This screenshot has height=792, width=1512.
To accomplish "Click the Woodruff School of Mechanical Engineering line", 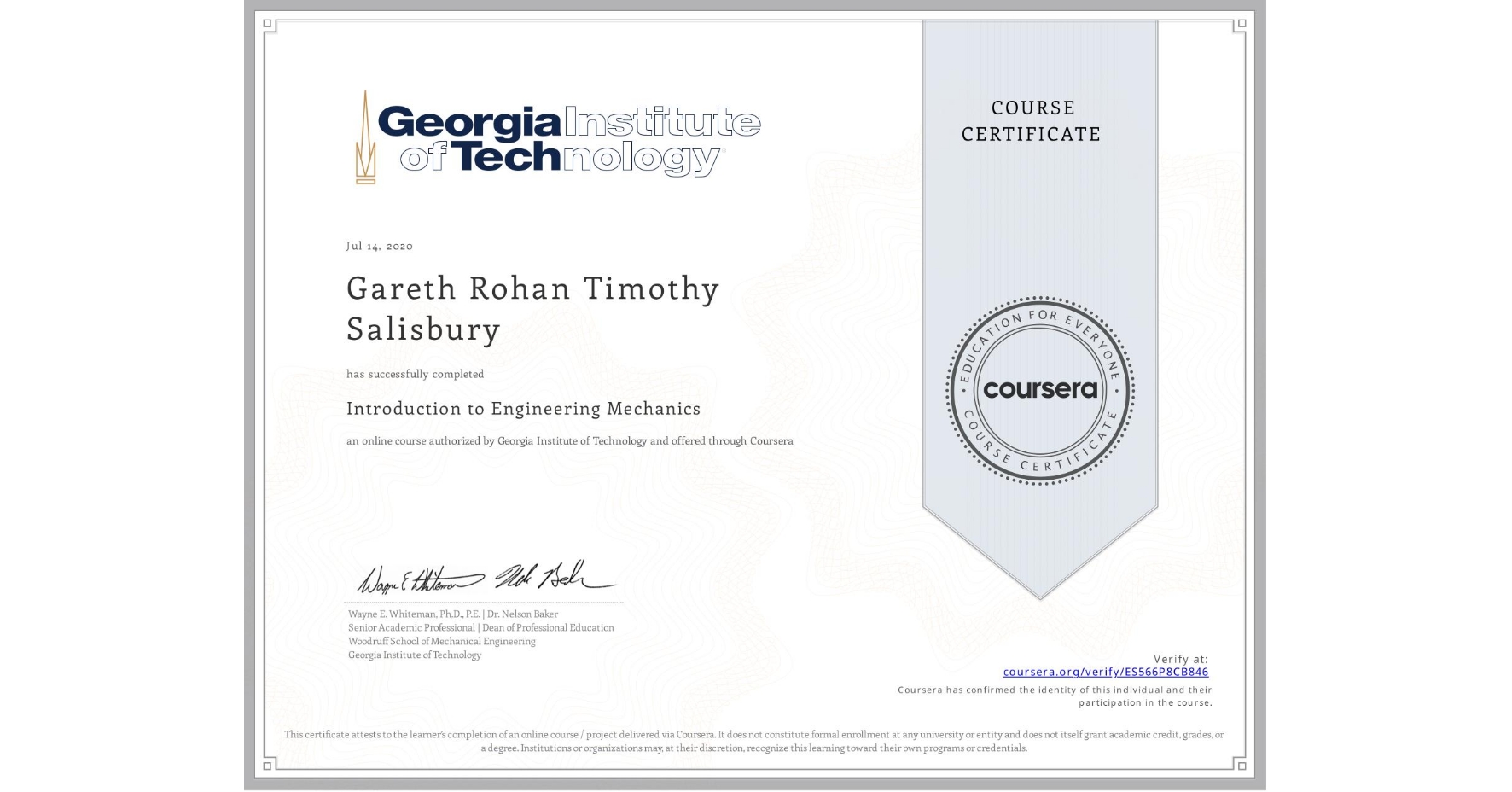I will click(x=440, y=641).
